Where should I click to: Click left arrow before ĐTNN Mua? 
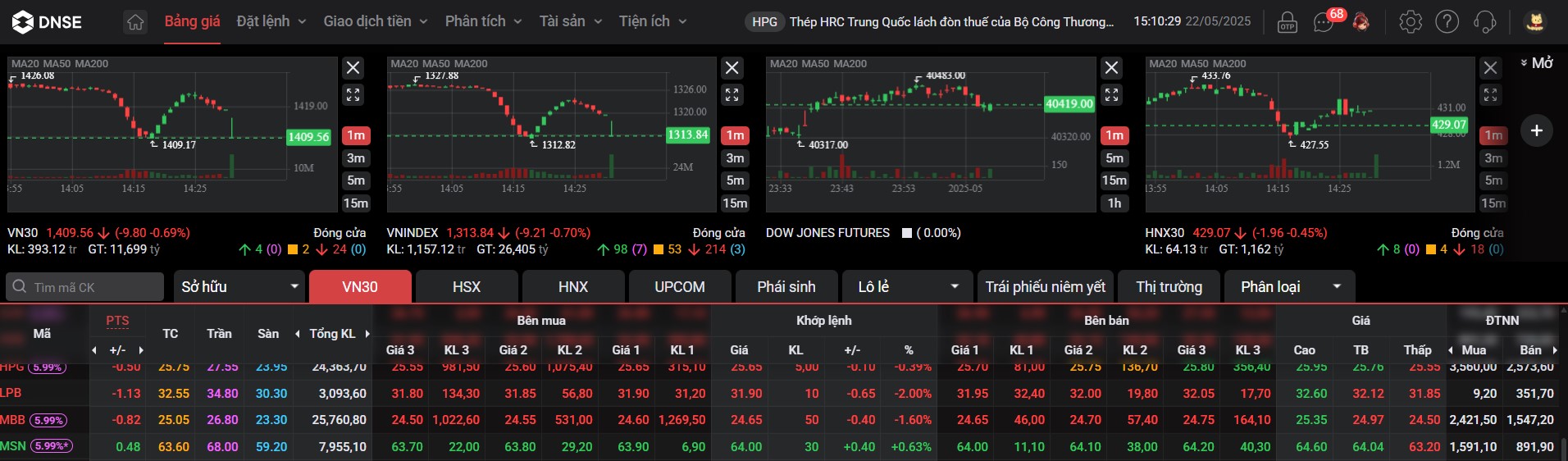[x=1451, y=350]
